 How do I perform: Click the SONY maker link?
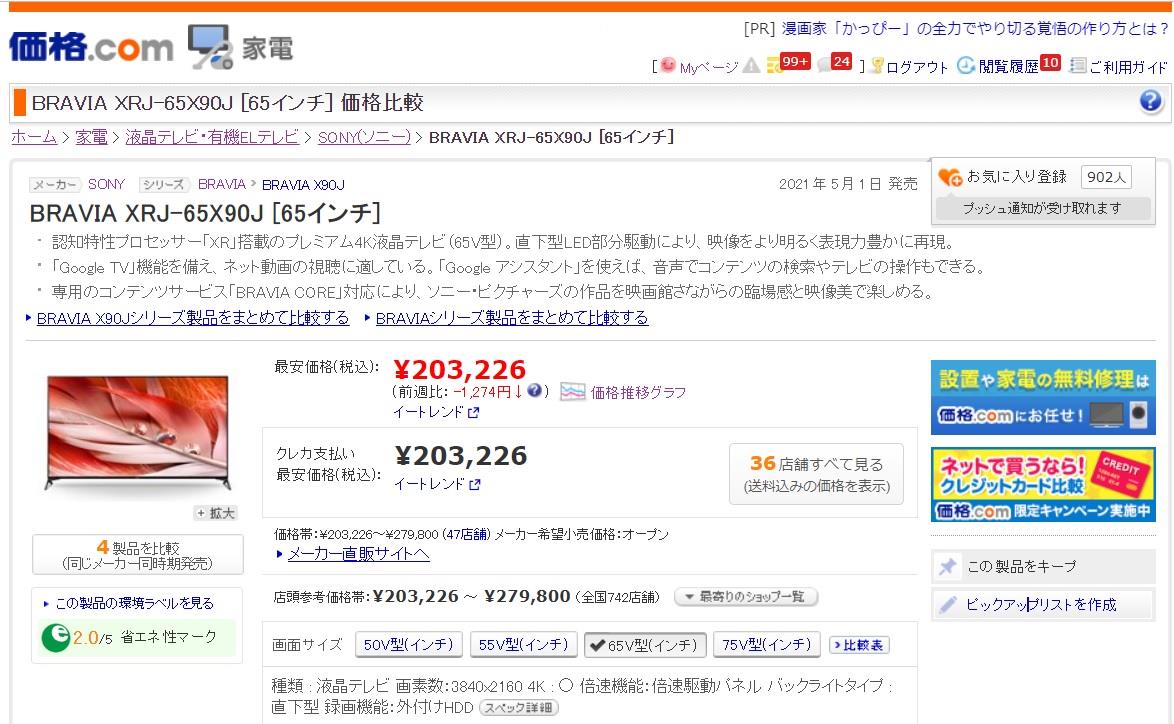[106, 184]
